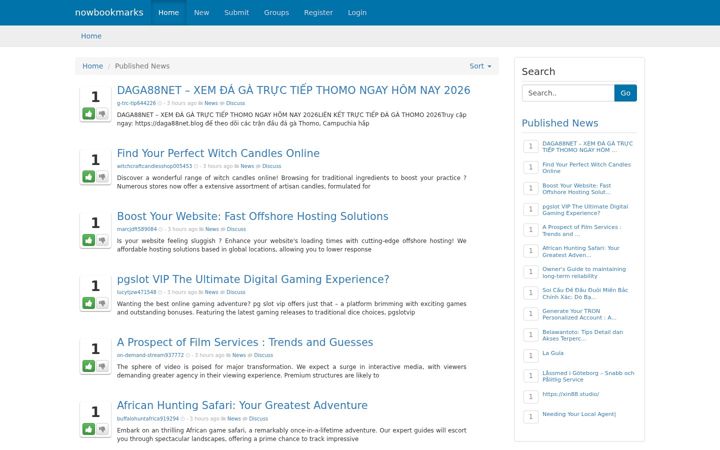Upvote Find Your Perfect Witch Candles post

click(89, 177)
